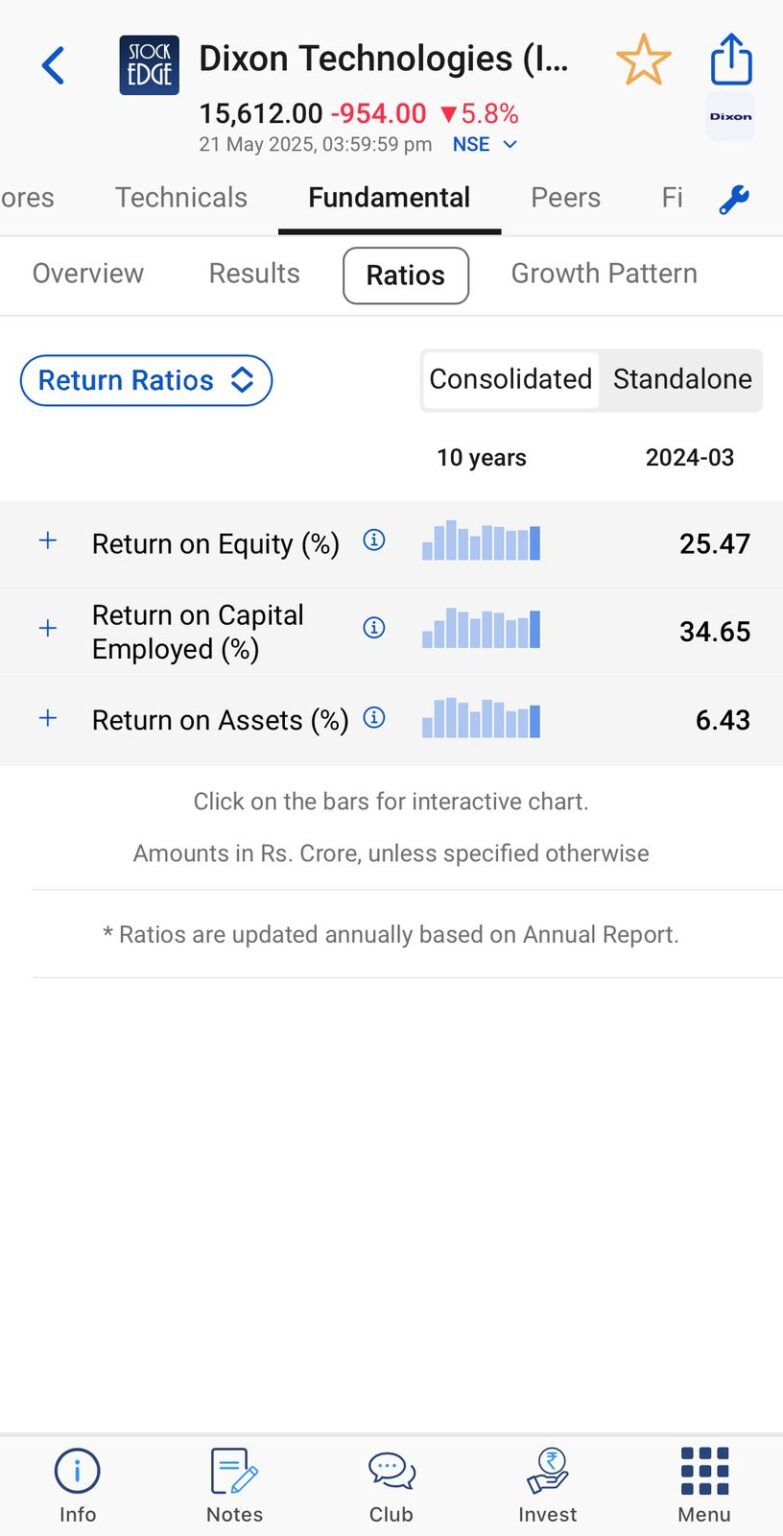Open the Peers tab
This screenshot has width=783, height=1536.
tap(565, 198)
